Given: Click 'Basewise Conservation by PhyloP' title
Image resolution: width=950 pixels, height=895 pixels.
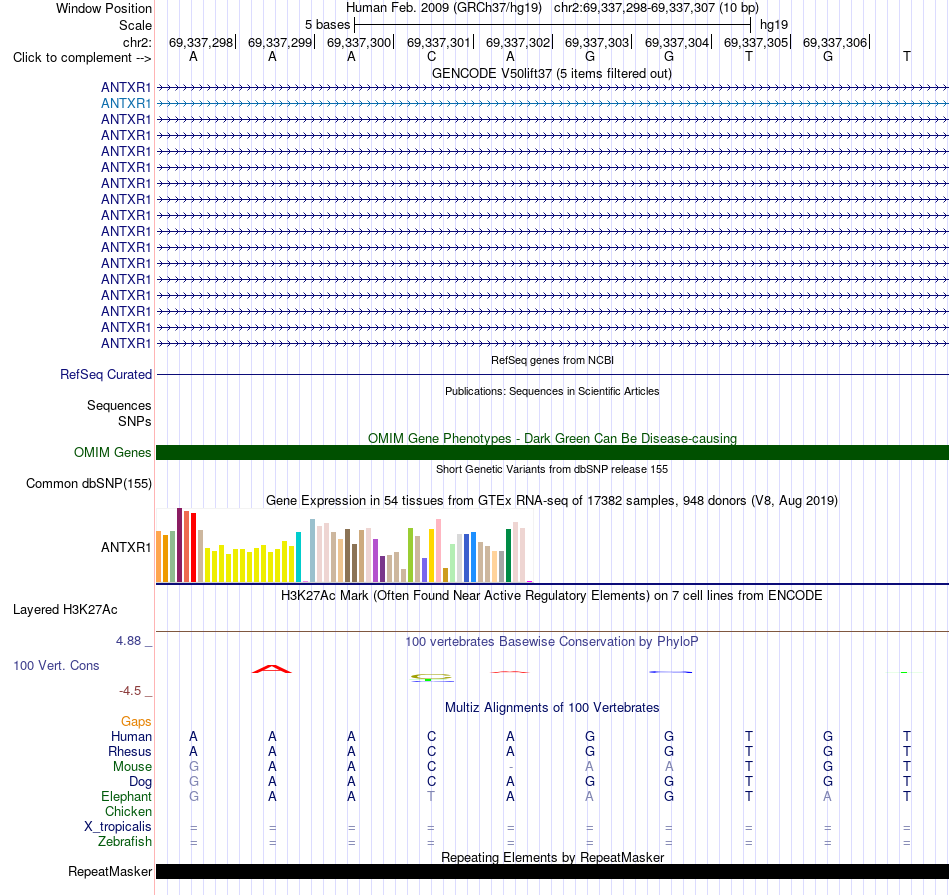Looking at the screenshot, I should (x=552, y=642).
